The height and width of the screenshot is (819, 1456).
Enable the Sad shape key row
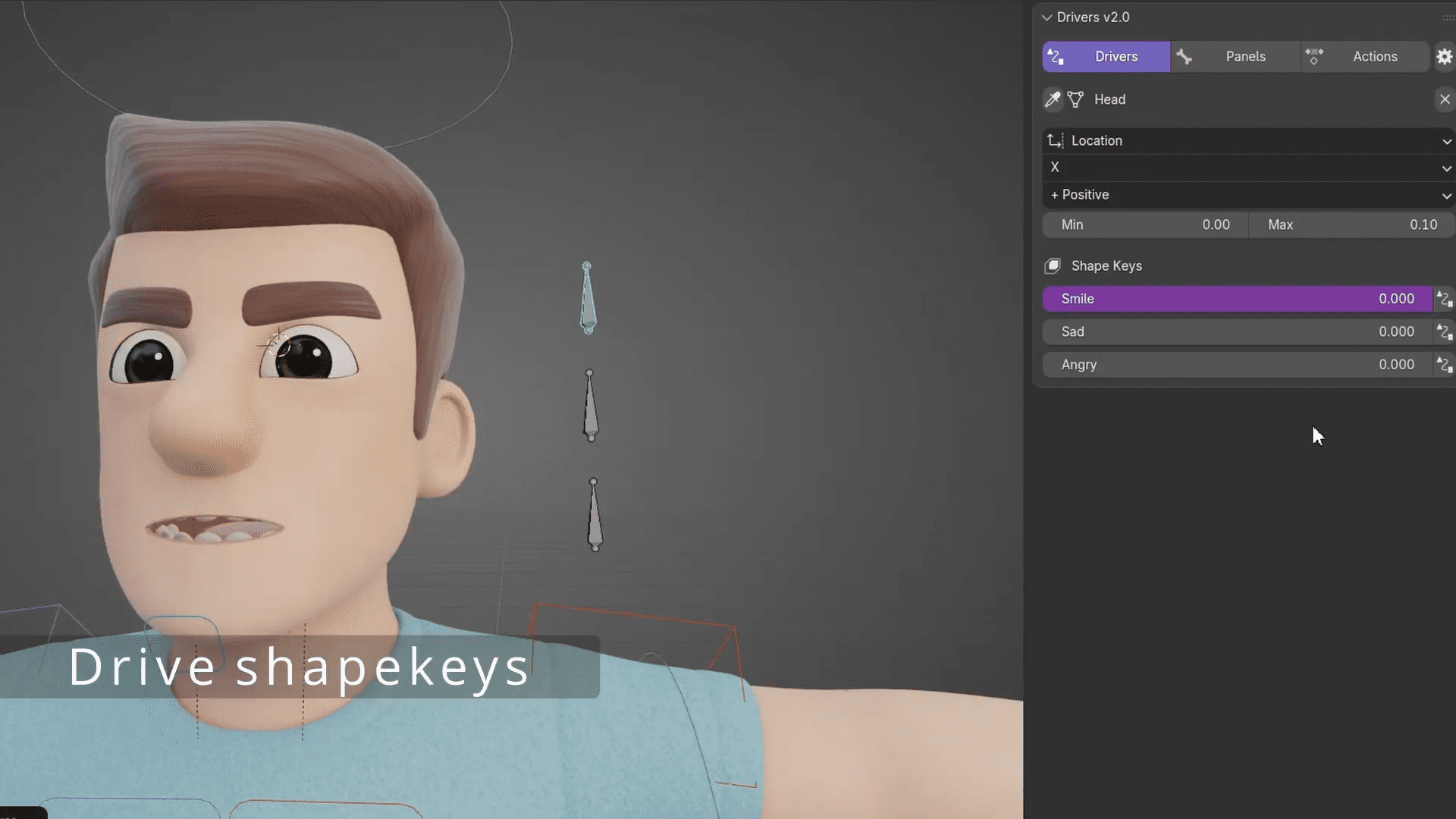coord(1213,331)
